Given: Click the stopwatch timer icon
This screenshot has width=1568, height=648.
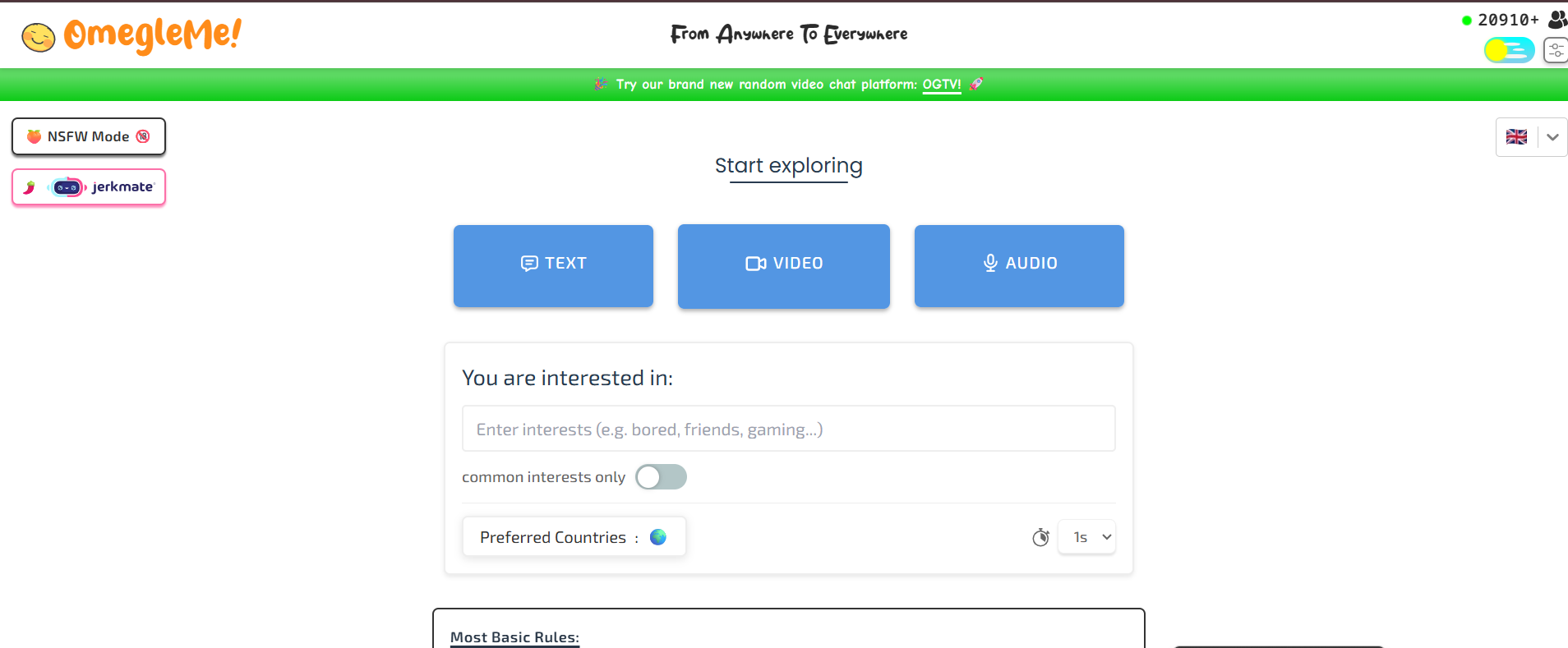Looking at the screenshot, I should click(1040, 537).
